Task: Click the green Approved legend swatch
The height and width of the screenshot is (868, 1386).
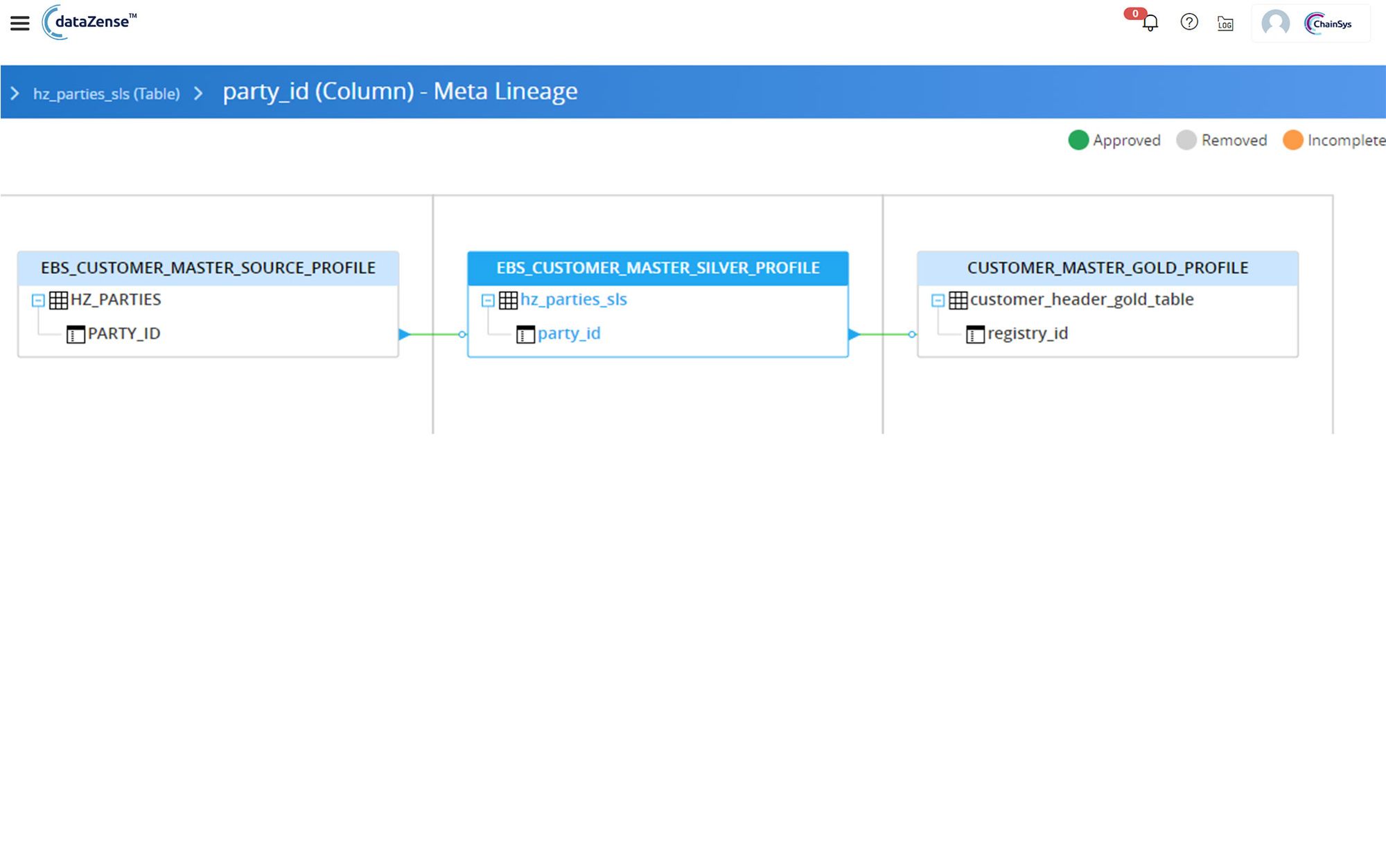Action: (x=1078, y=140)
